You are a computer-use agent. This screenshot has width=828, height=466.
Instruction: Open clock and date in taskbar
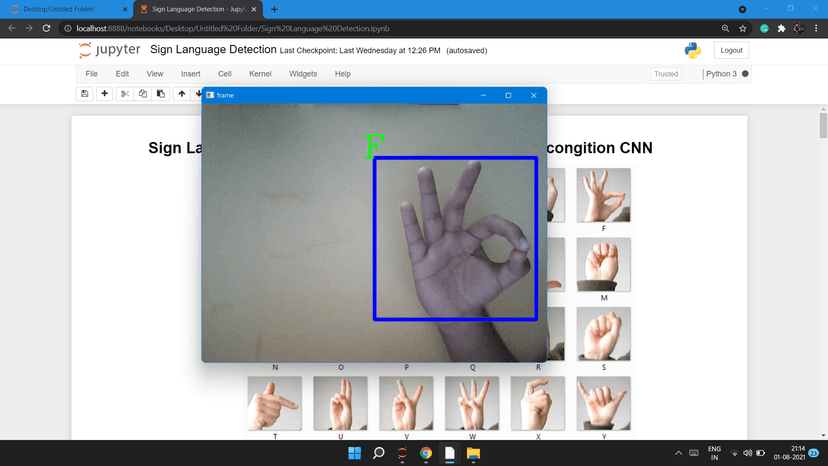[x=789, y=453]
